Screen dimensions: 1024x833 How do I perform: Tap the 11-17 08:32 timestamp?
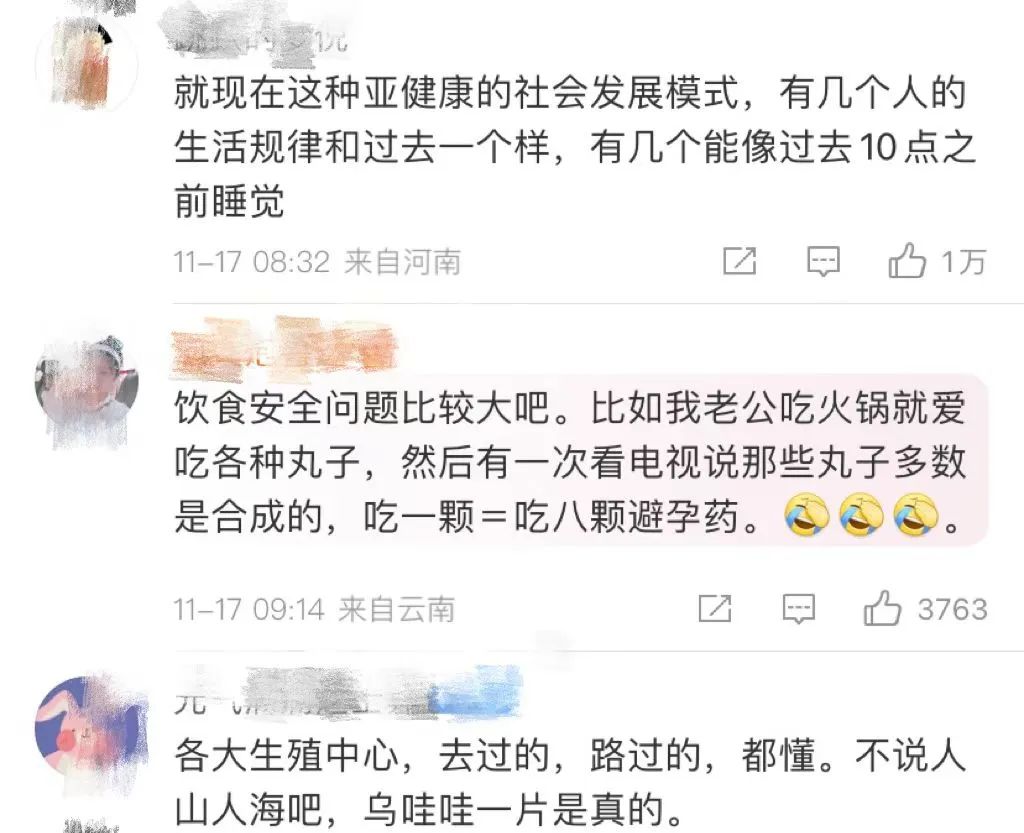click(x=251, y=262)
